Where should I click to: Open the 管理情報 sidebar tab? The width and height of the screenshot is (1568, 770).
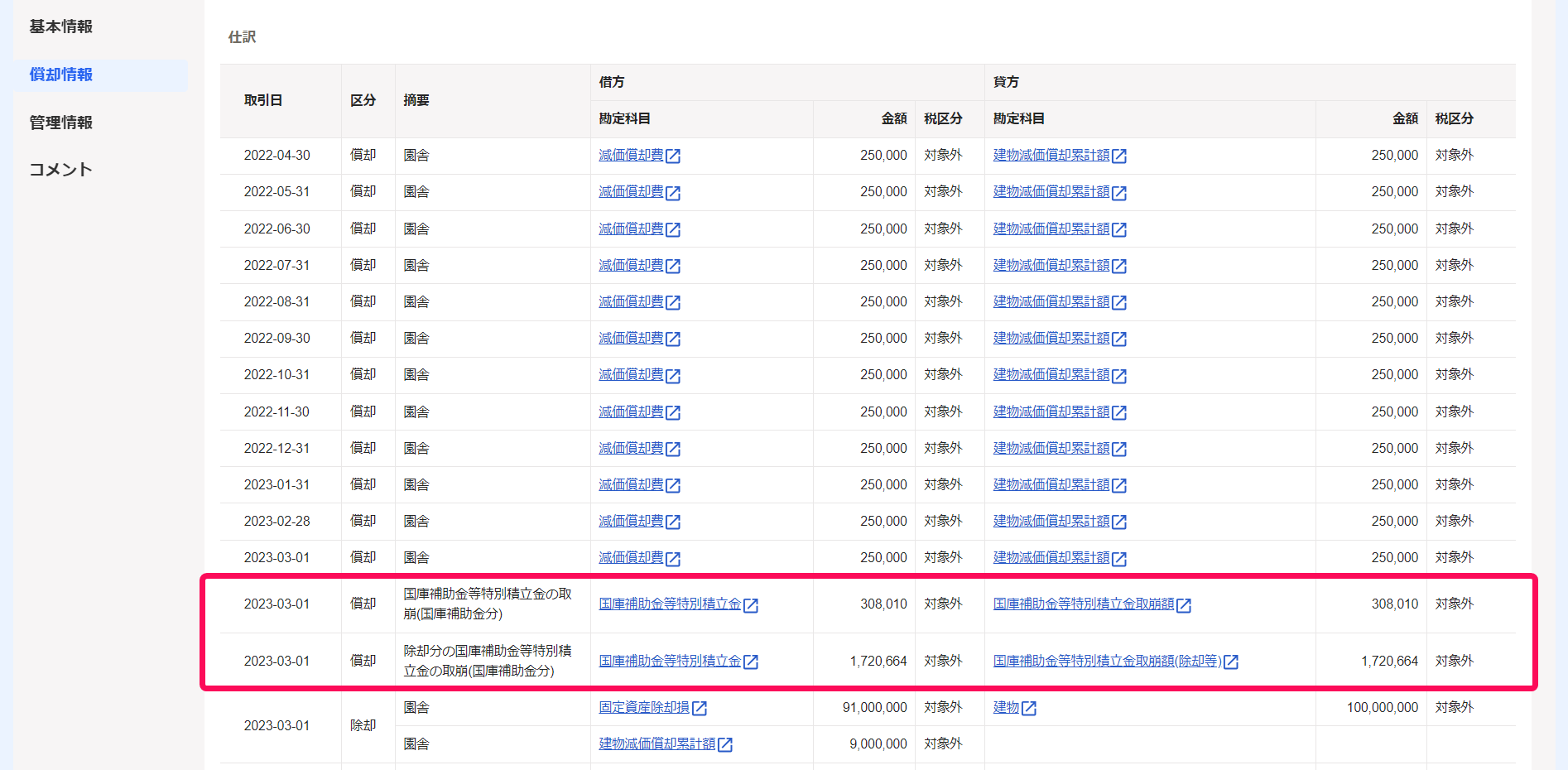pyautogui.click(x=61, y=123)
